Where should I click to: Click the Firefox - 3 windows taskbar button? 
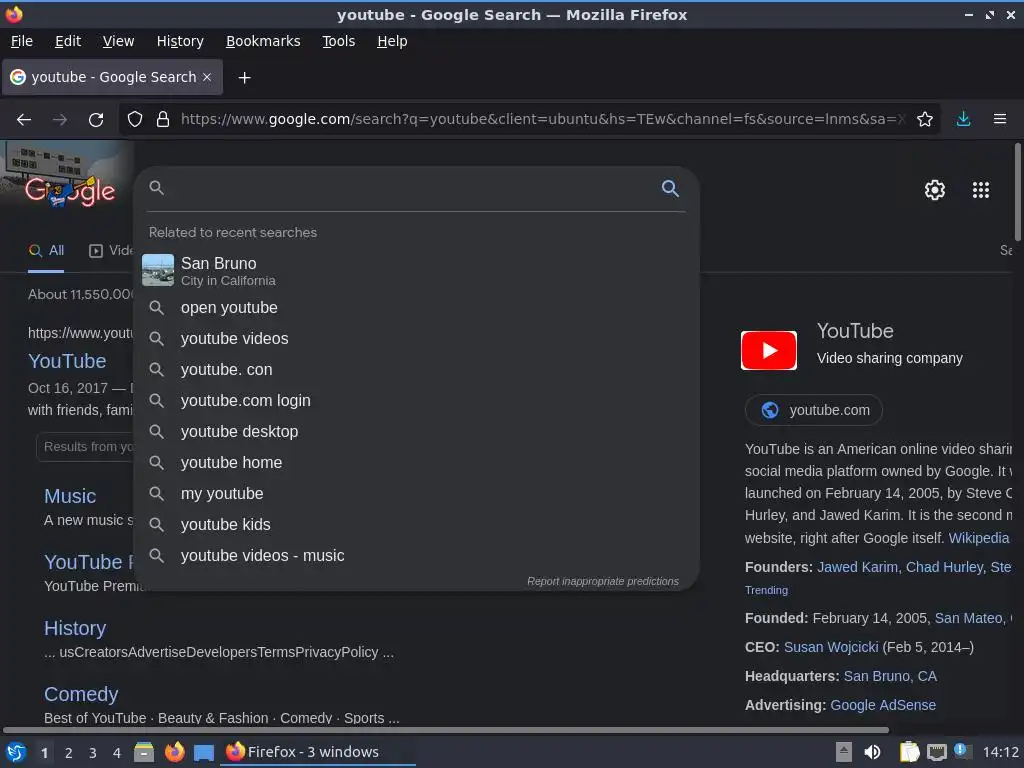pyautogui.click(x=319, y=752)
